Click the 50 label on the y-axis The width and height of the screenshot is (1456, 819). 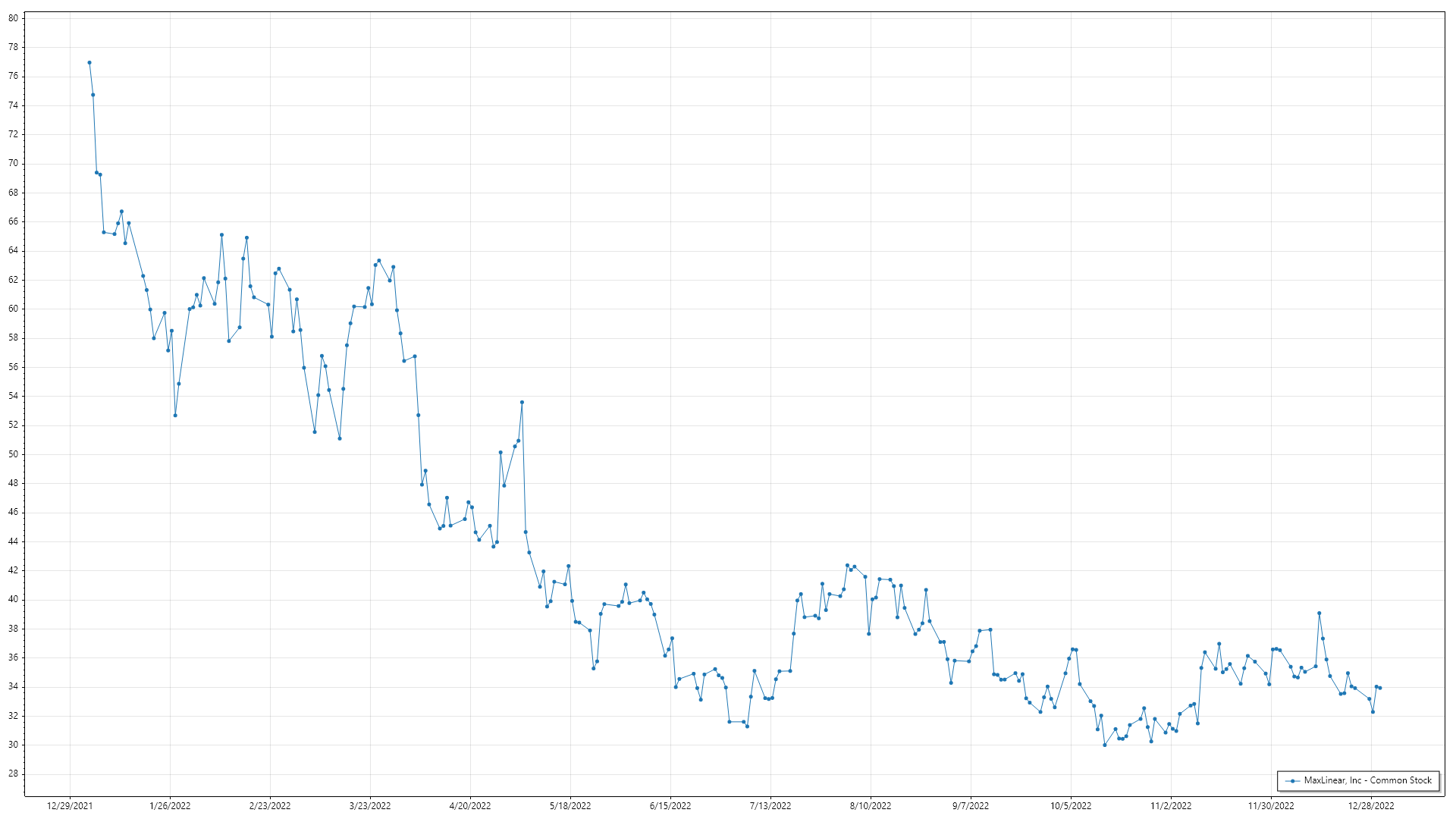point(13,454)
